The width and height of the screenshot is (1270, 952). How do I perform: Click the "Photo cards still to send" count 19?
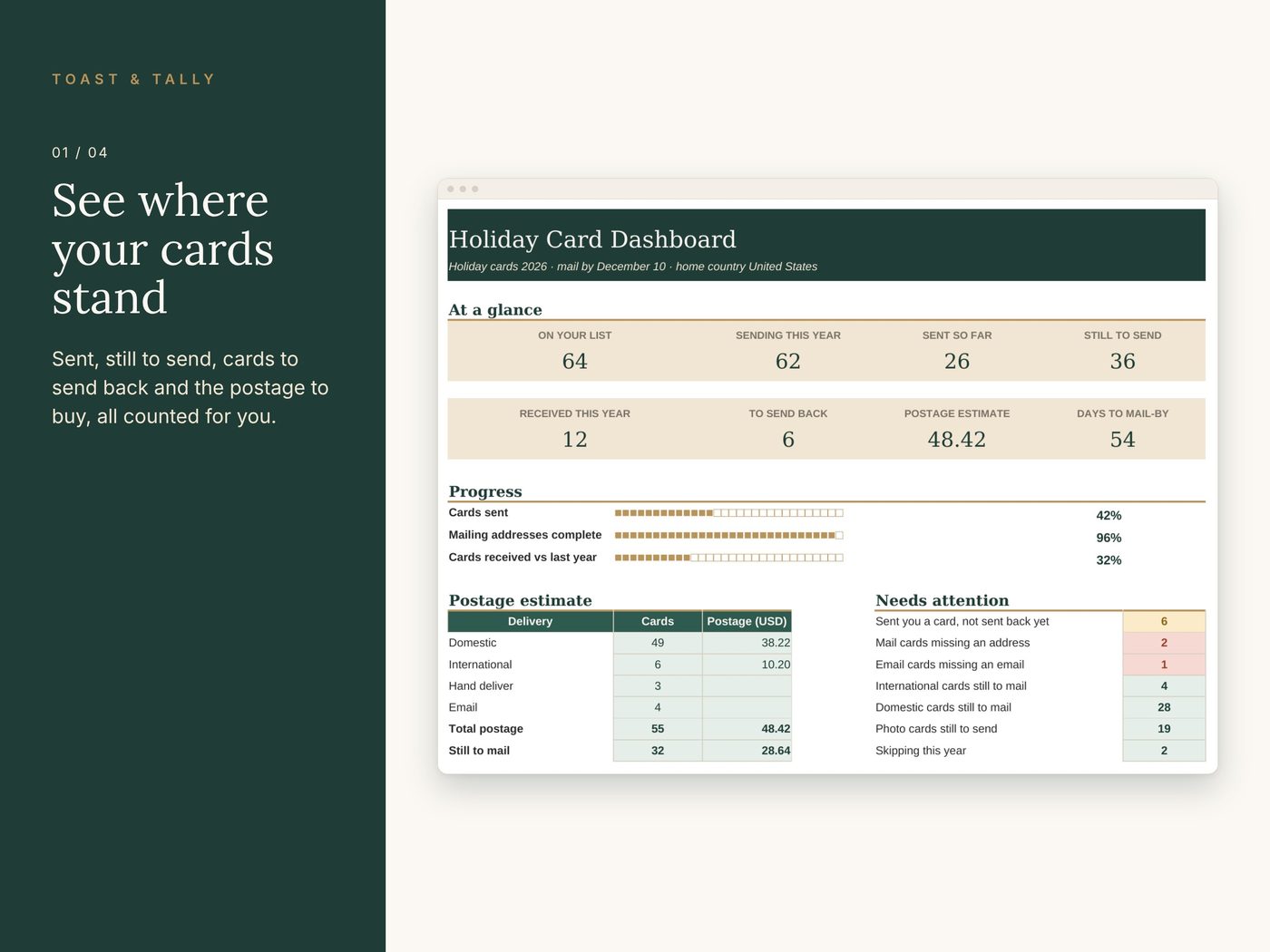[1164, 729]
